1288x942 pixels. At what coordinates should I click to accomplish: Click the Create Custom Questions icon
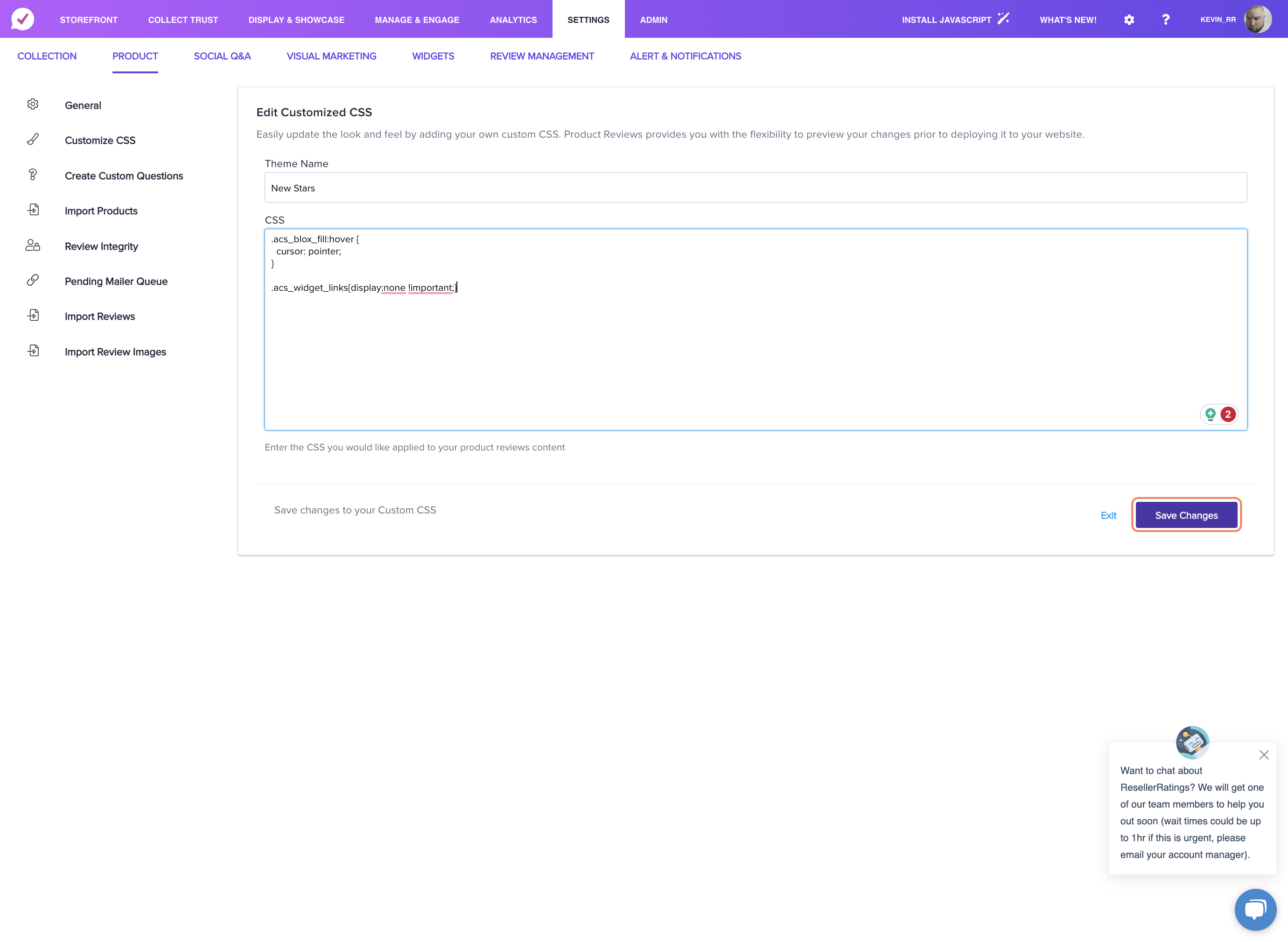tap(33, 175)
